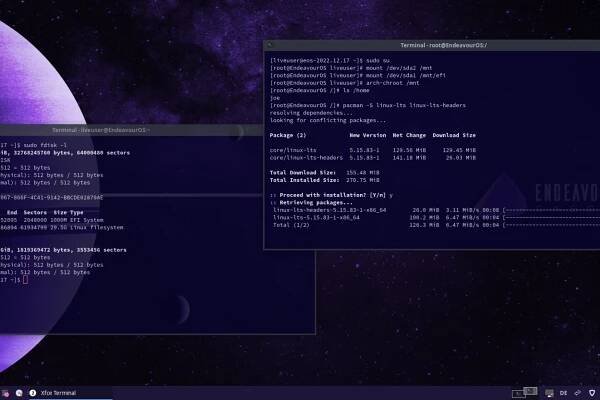The height and width of the screenshot is (400, 600).
Task: Switch workspace using the workspace switcher
Action: 522,392
